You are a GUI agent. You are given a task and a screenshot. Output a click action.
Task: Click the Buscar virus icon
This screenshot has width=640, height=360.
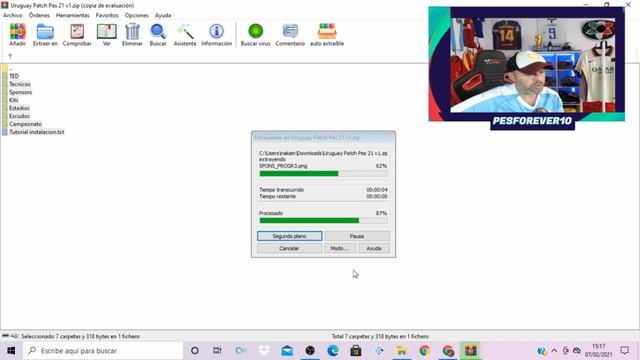point(256,34)
